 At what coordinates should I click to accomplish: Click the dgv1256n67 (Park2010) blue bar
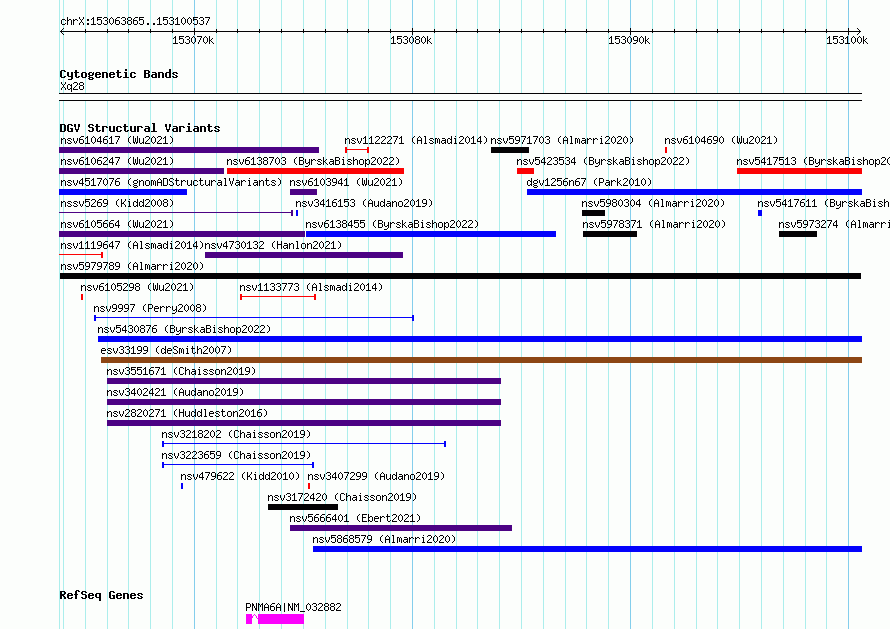click(x=694, y=192)
